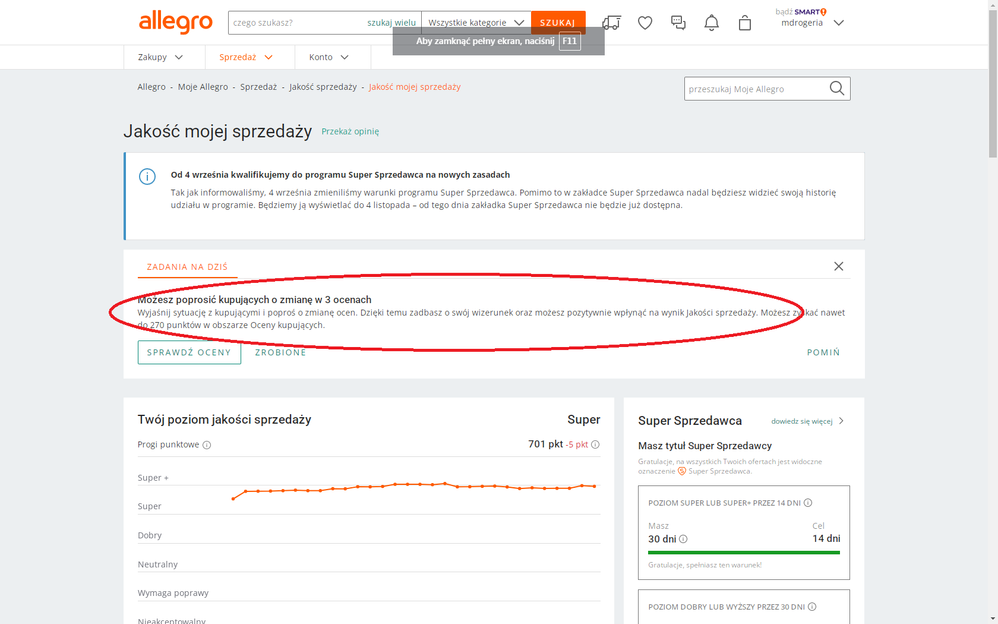Go to Moje Allegro breadcrumb
Viewport: 998px width, 624px height.
[x=202, y=87]
